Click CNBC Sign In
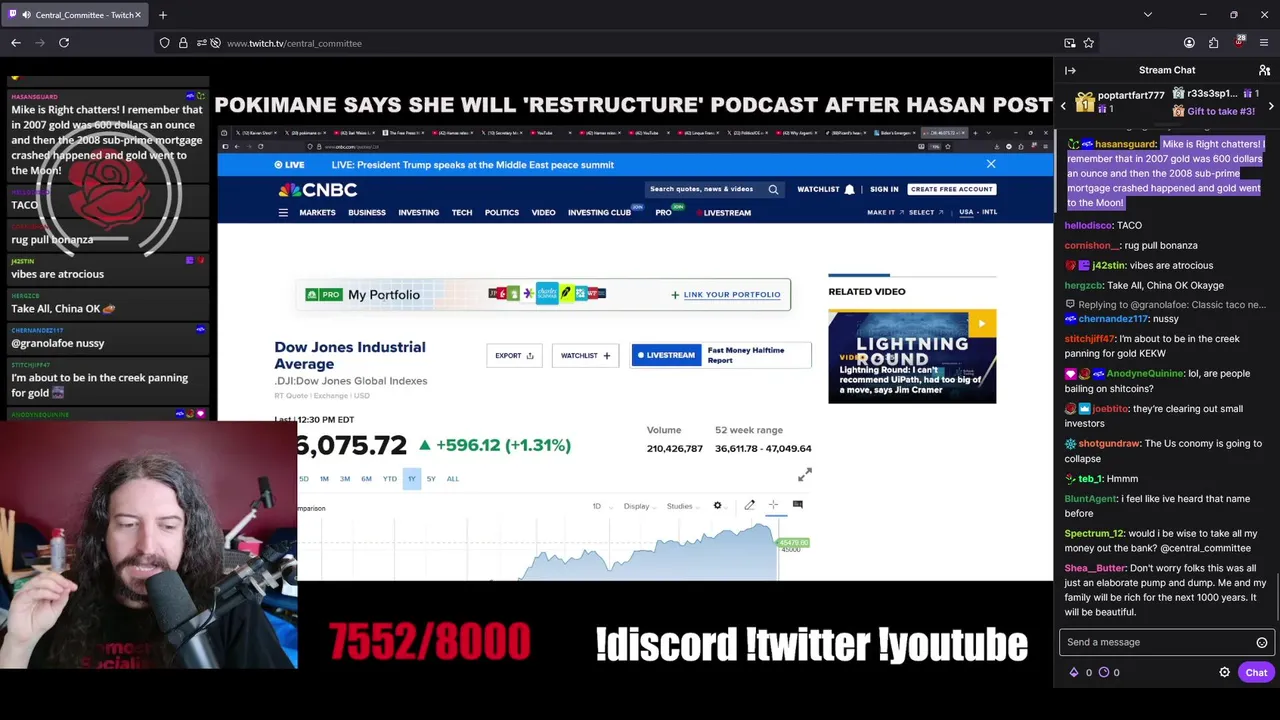Image resolution: width=1280 pixels, height=720 pixels. [884, 189]
